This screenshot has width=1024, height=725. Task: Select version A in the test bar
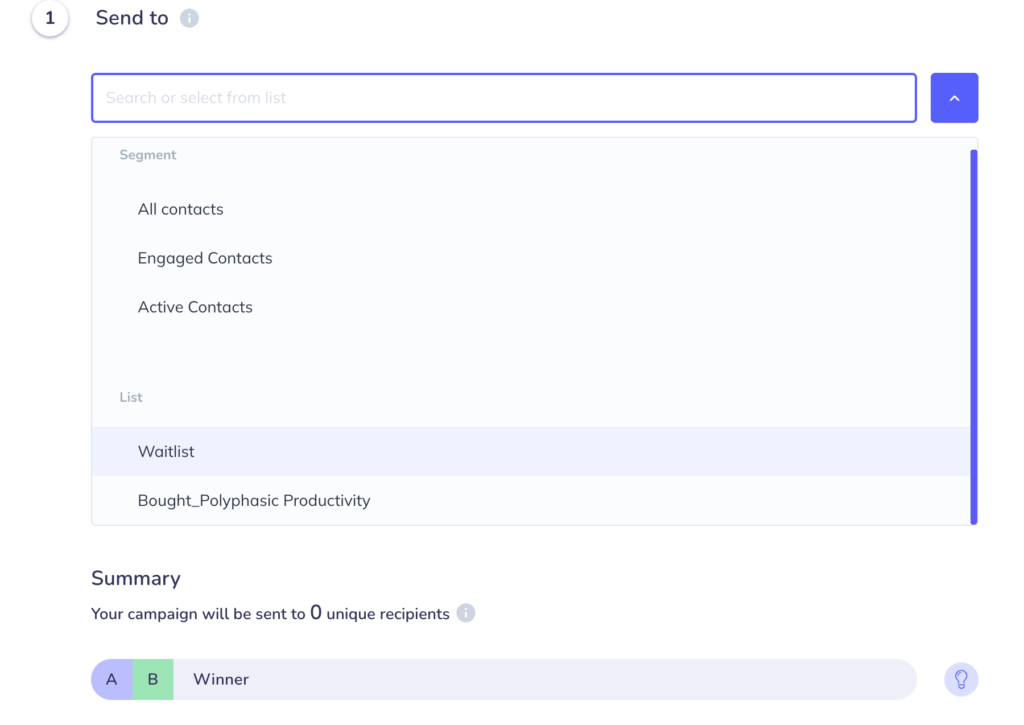(112, 679)
